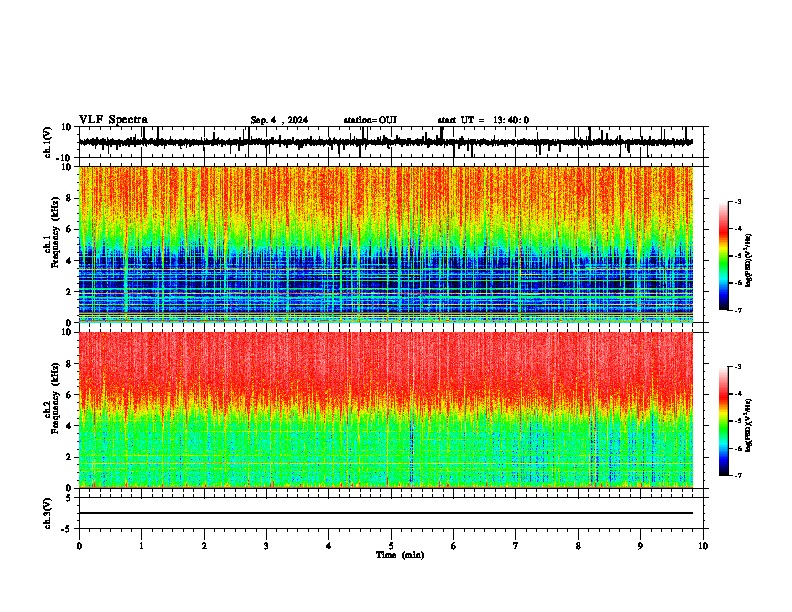Click the ch.1 spectrogram color scale bar
The height and width of the screenshot is (612, 792).
click(723, 256)
